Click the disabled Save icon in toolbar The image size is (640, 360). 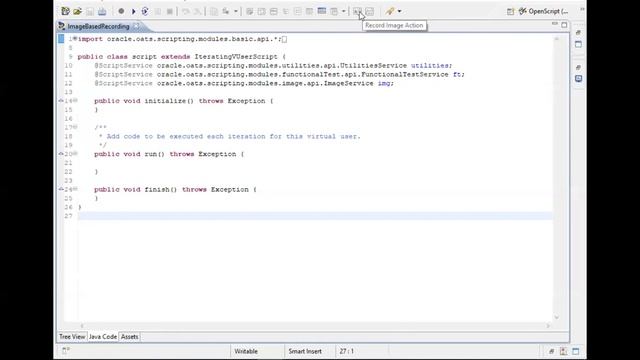90,11
